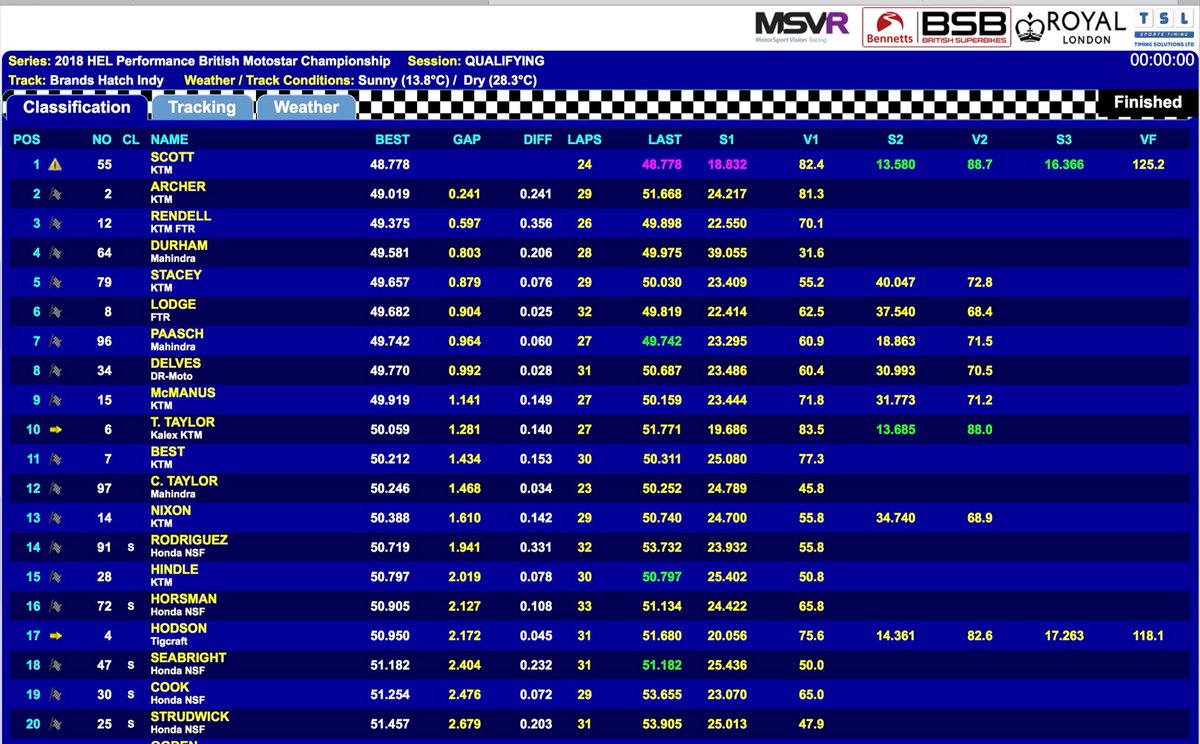Select rider name DELVES

click(x=176, y=364)
